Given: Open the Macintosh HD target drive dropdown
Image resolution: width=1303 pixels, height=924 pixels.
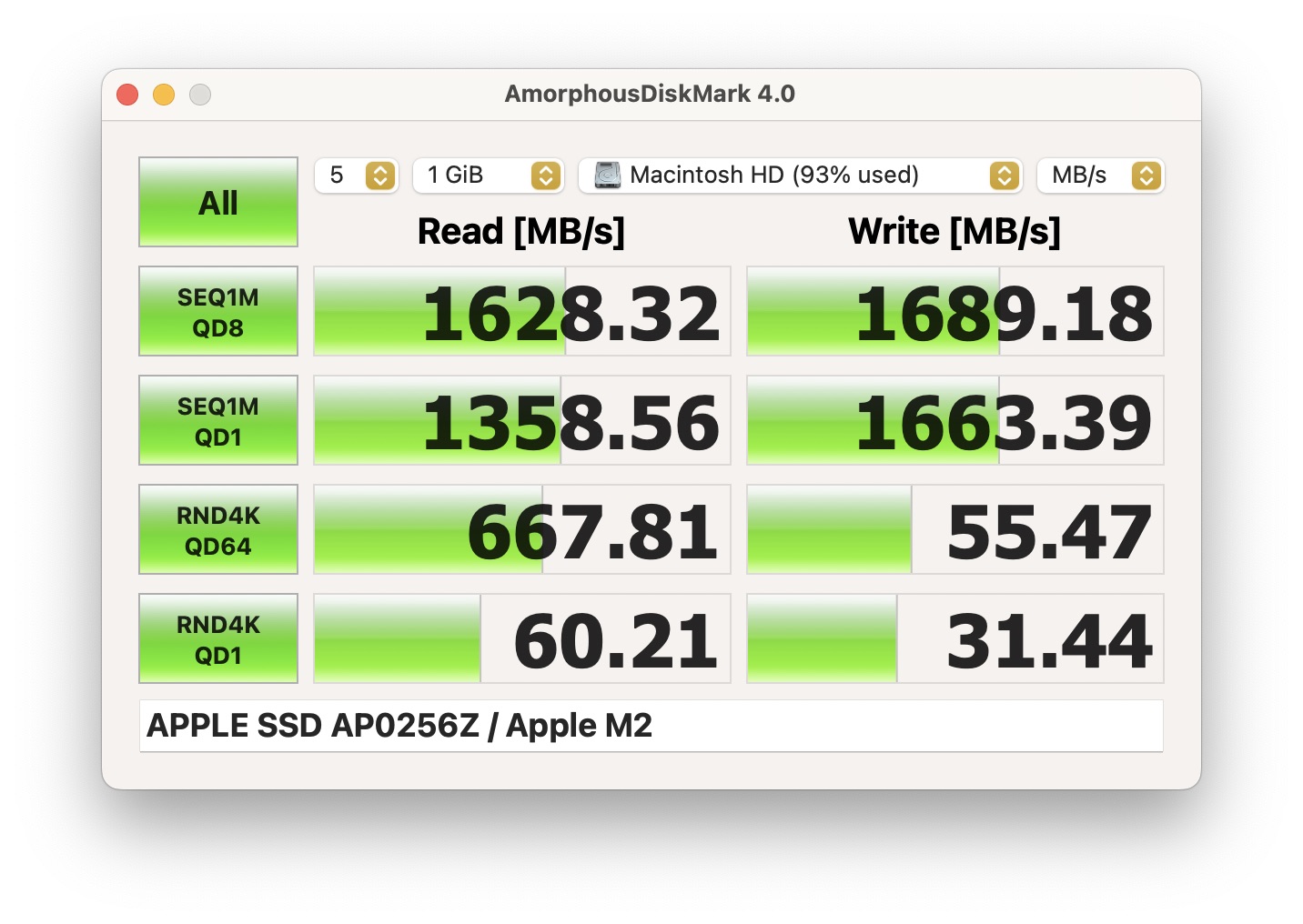Looking at the screenshot, I should coord(800,176).
